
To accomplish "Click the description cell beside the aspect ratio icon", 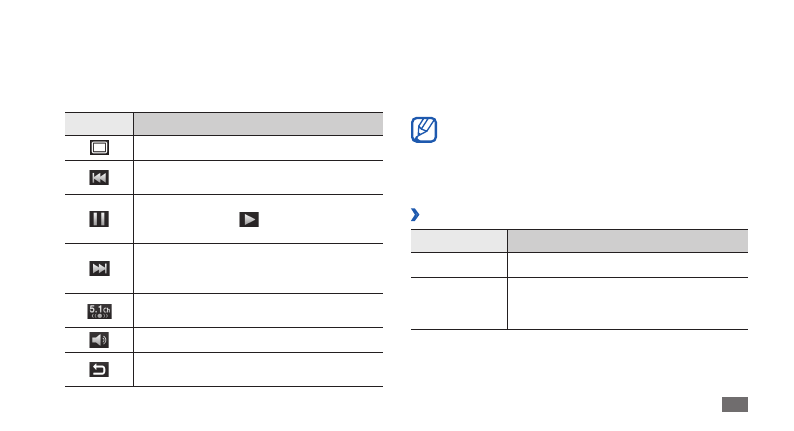I will click(259, 147).
